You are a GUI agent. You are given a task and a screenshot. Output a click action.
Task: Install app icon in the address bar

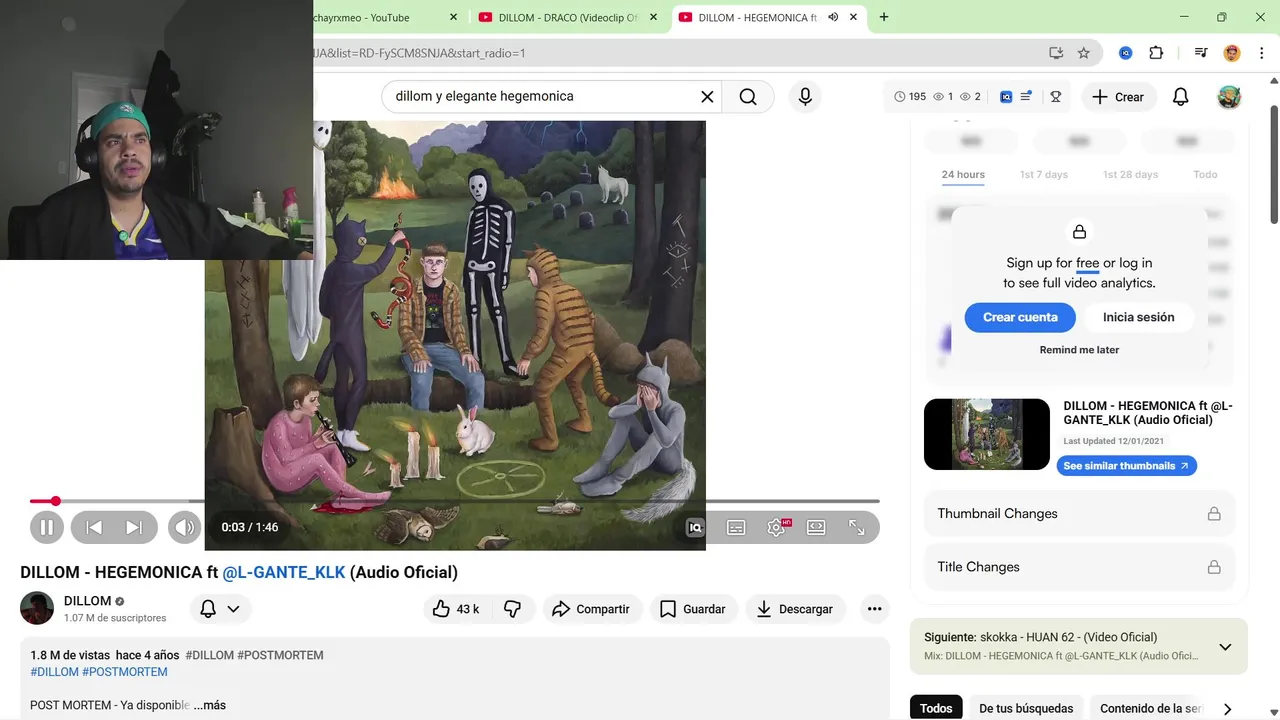pos(1056,53)
